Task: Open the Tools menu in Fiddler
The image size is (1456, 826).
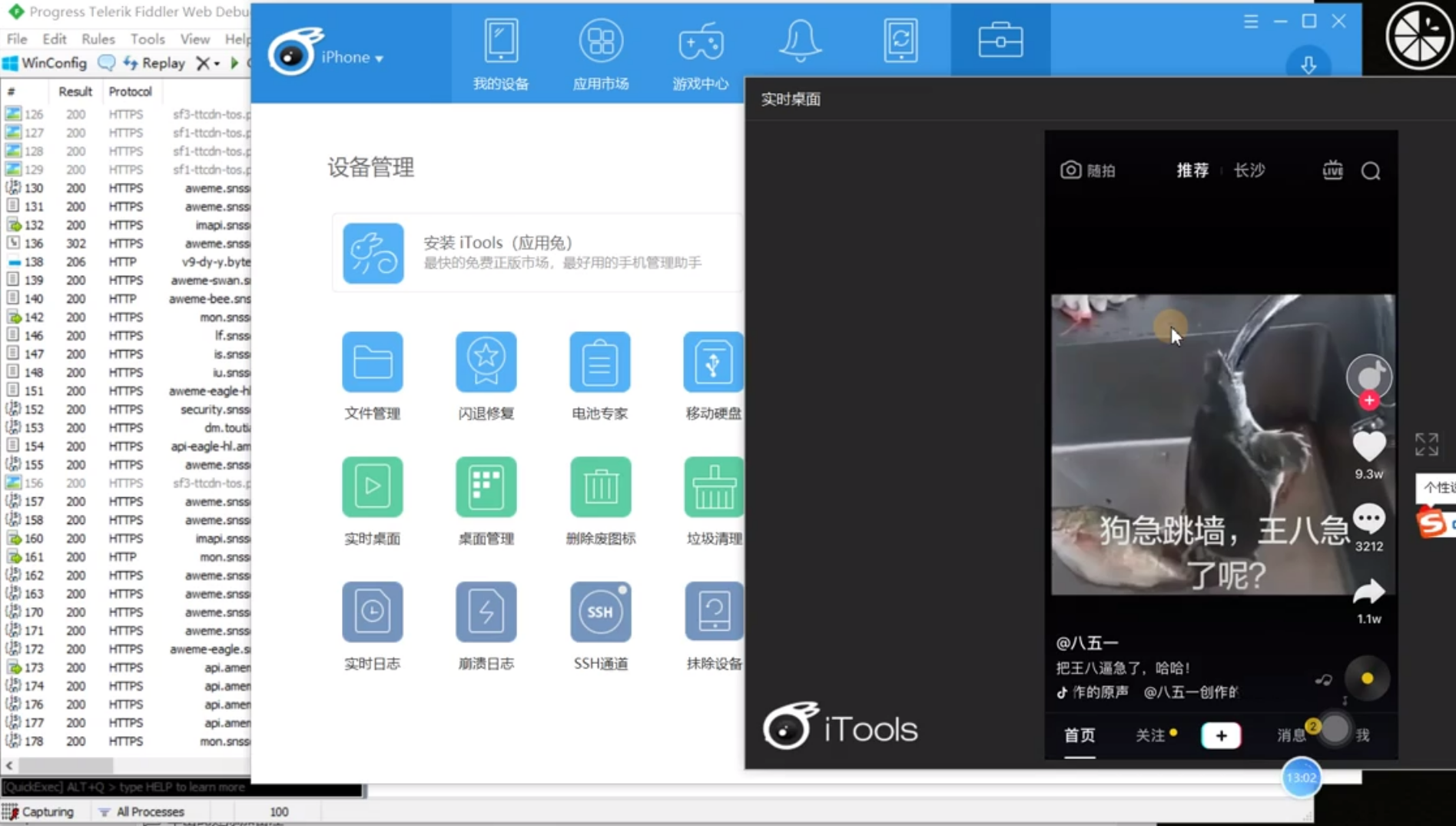Action: 148,38
